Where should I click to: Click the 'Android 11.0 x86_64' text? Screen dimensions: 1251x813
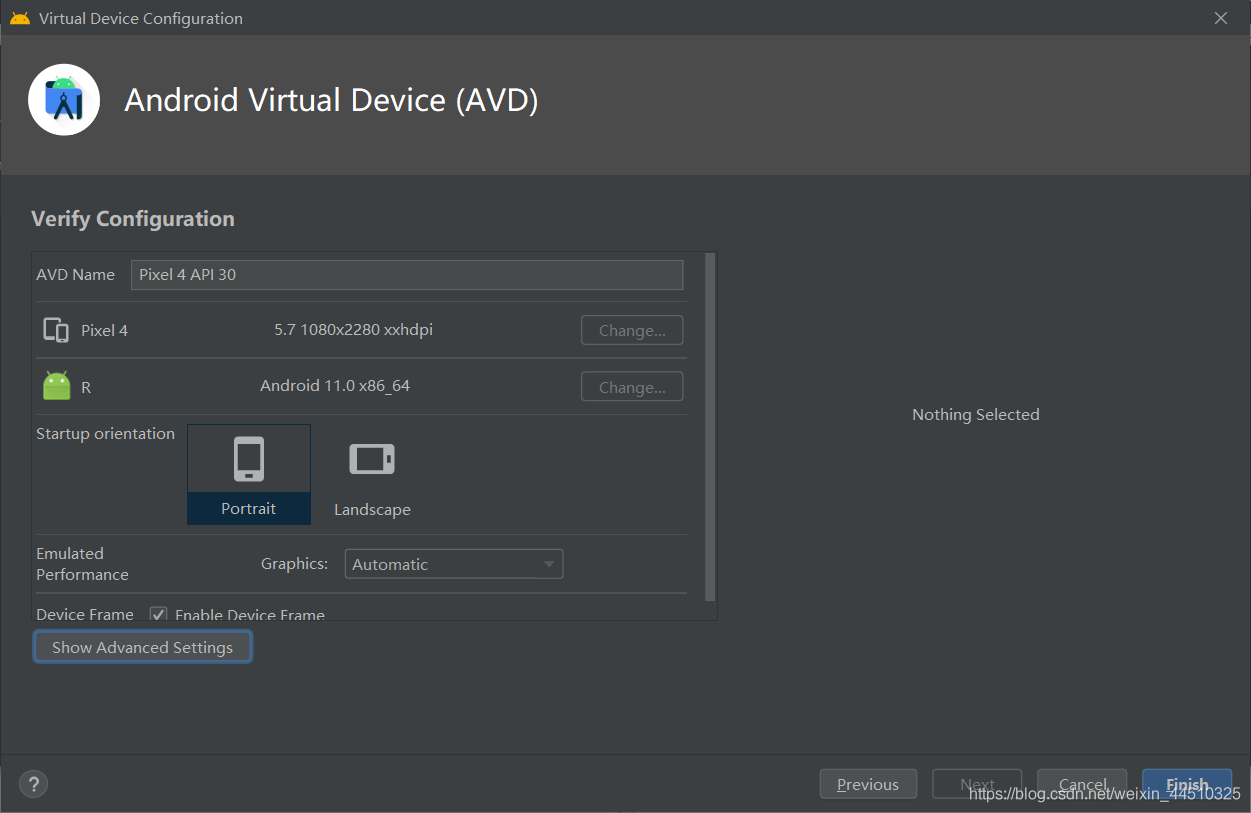[335, 385]
